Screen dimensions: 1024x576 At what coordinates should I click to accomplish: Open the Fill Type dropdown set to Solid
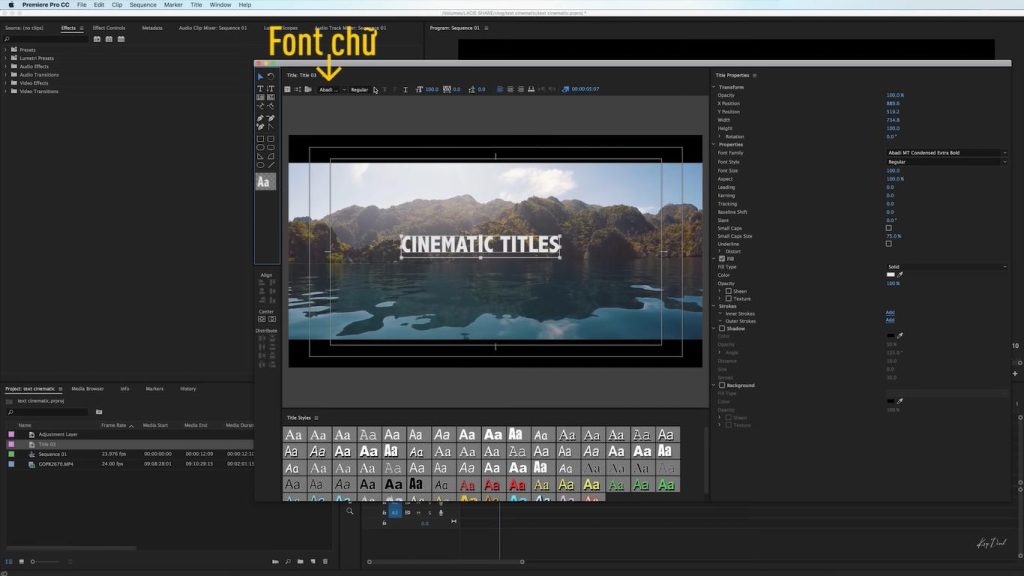point(946,267)
